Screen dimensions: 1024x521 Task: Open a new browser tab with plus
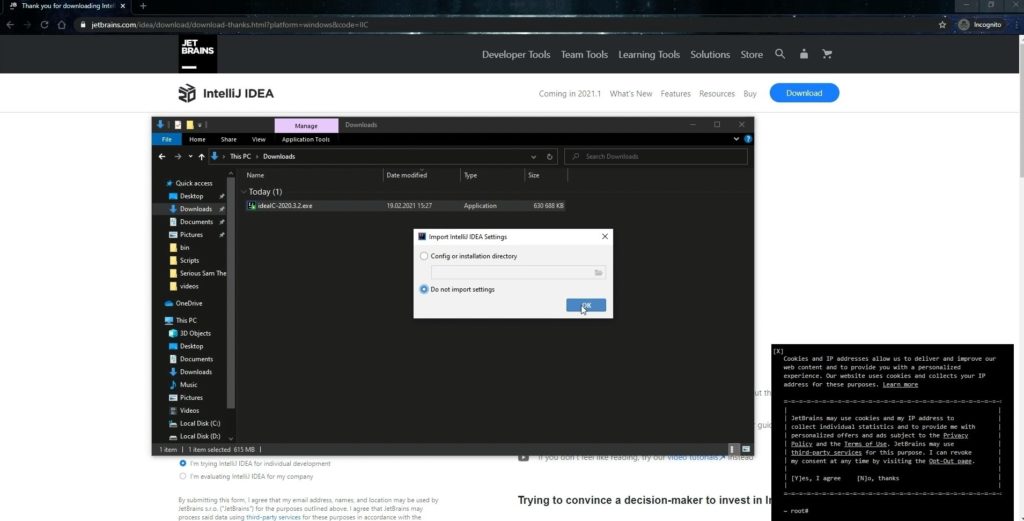click(x=143, y=6)
